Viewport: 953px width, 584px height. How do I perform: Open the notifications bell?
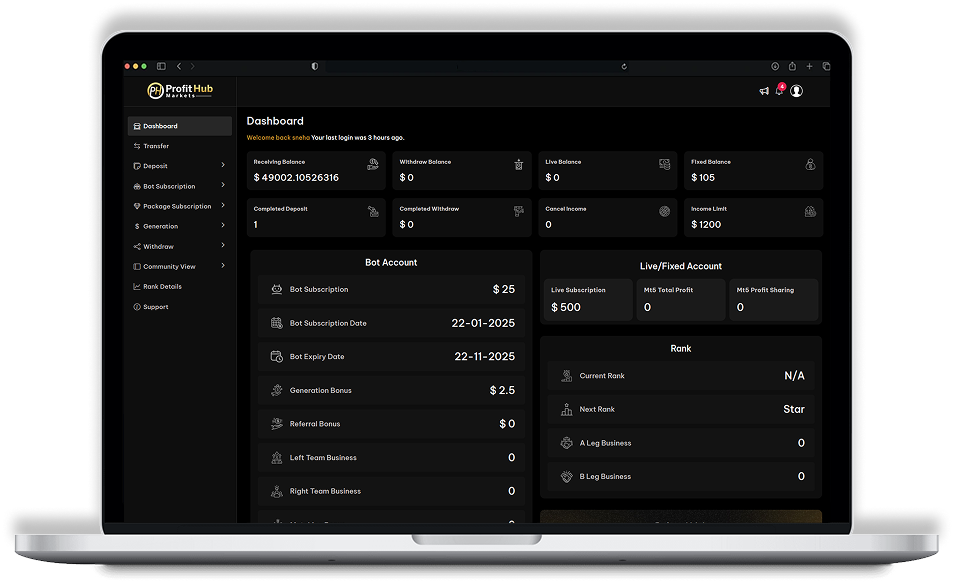(779, 91)
